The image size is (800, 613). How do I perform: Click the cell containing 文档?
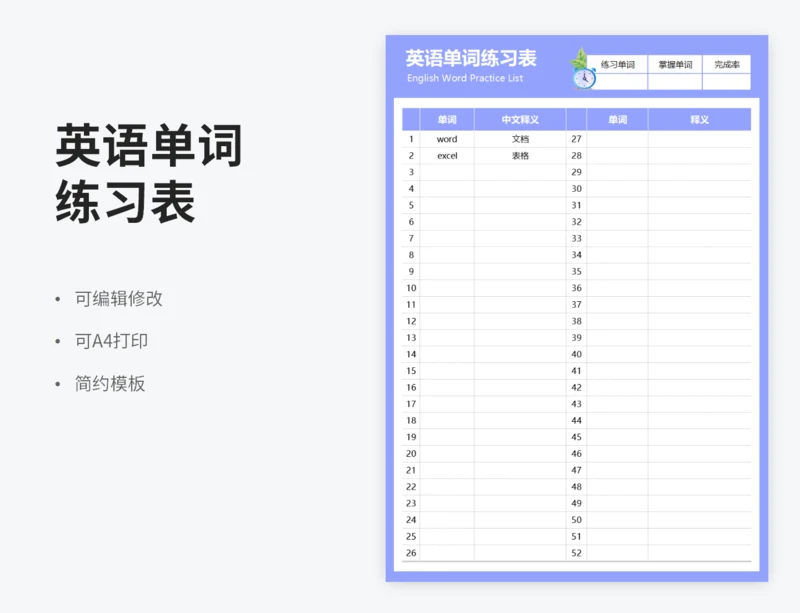(520, 139)
